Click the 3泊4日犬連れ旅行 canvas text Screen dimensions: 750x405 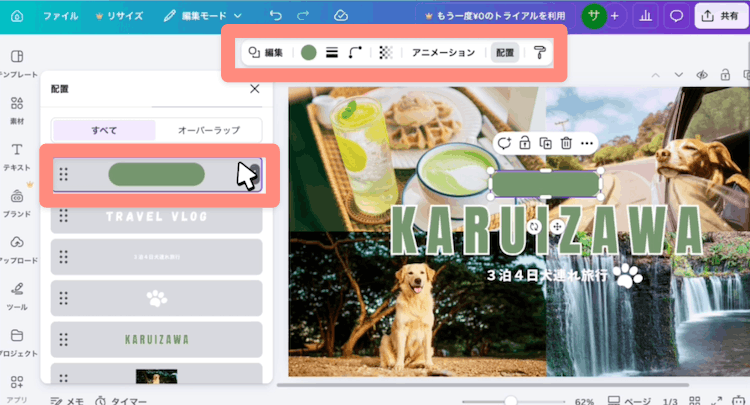(547, 275)
